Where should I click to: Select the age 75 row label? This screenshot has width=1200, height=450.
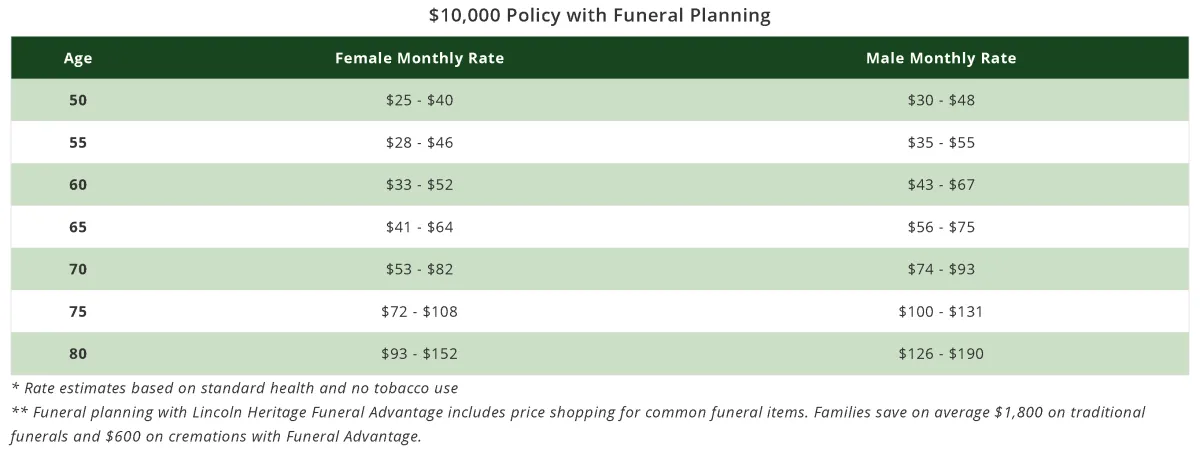78,311
